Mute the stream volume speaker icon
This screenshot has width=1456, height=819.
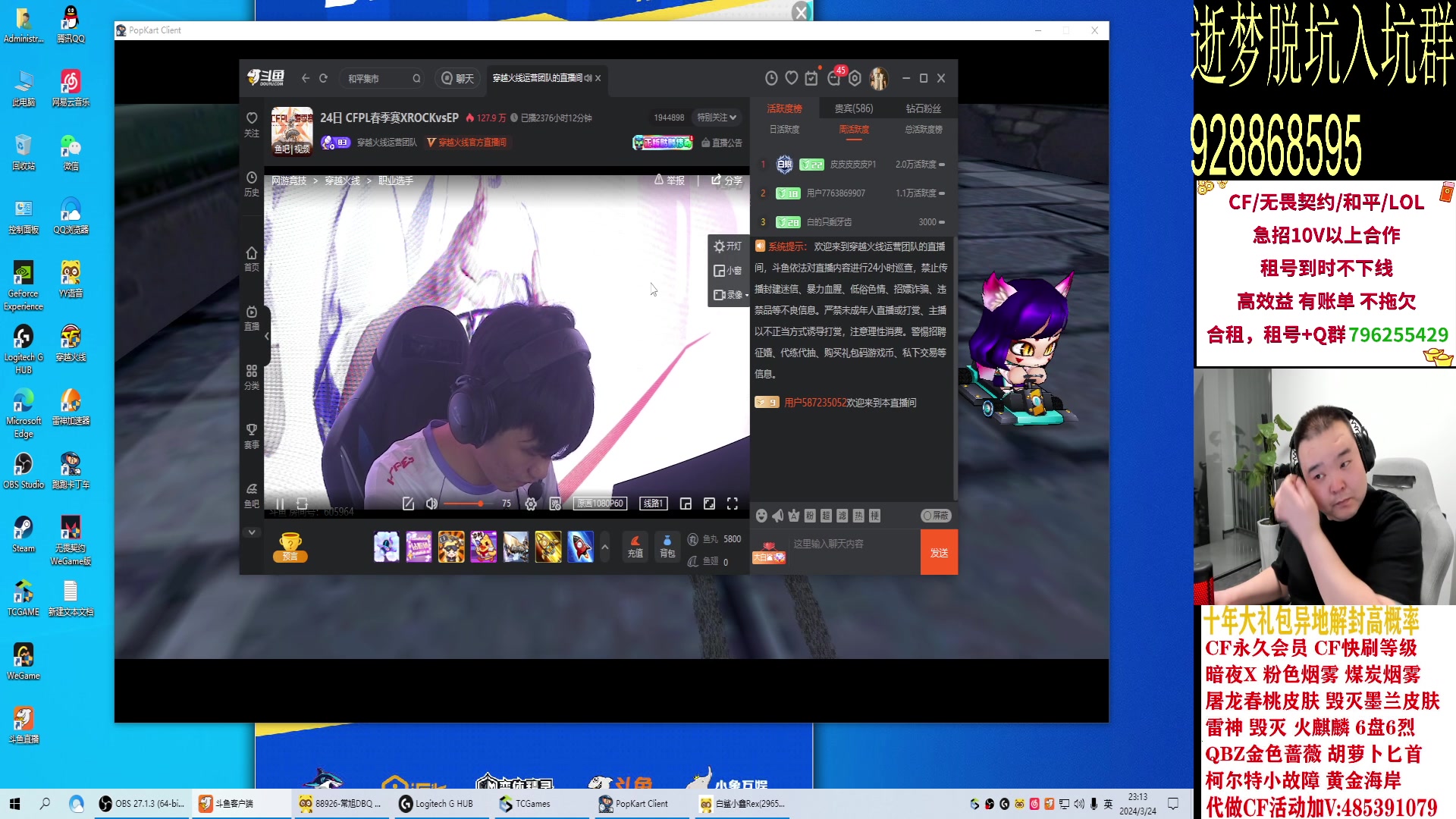tap(431, 504)
